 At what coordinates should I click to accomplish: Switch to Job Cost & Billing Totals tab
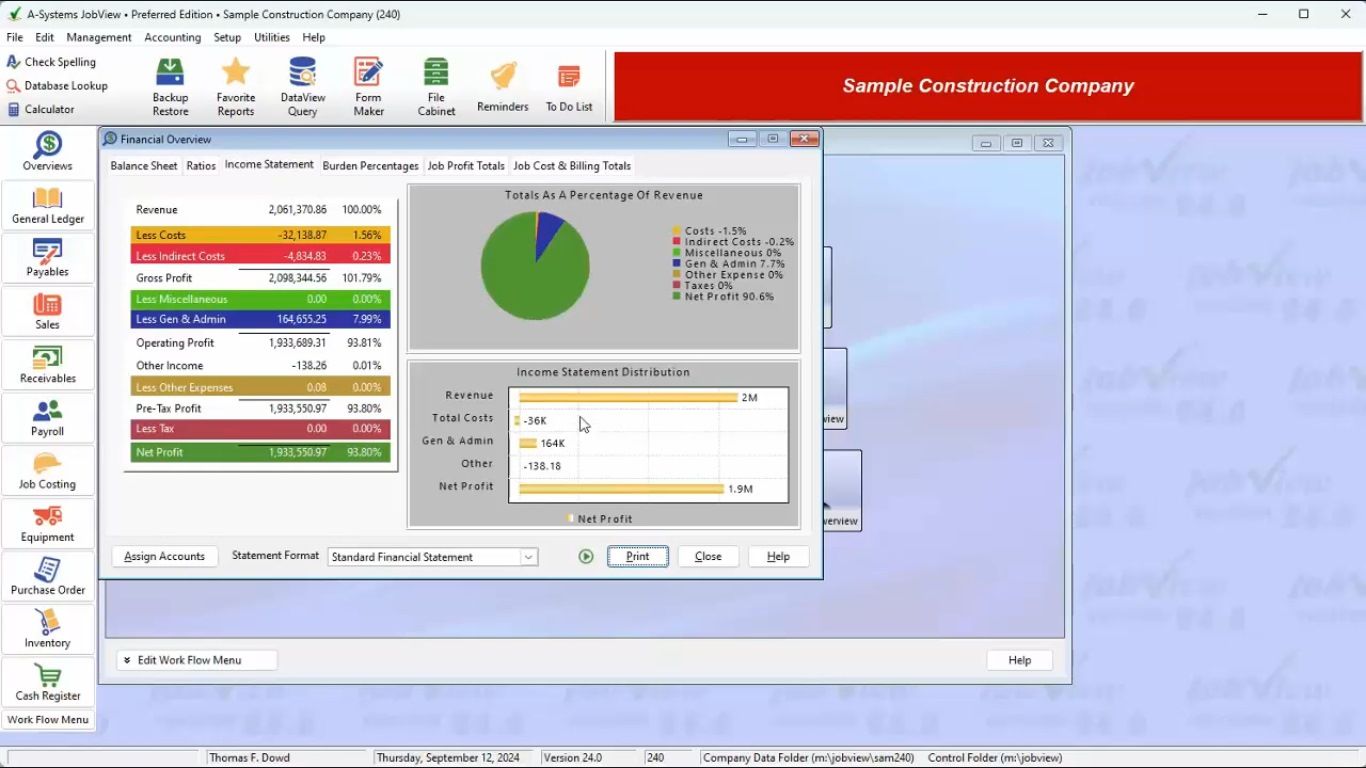click(572, 166)
